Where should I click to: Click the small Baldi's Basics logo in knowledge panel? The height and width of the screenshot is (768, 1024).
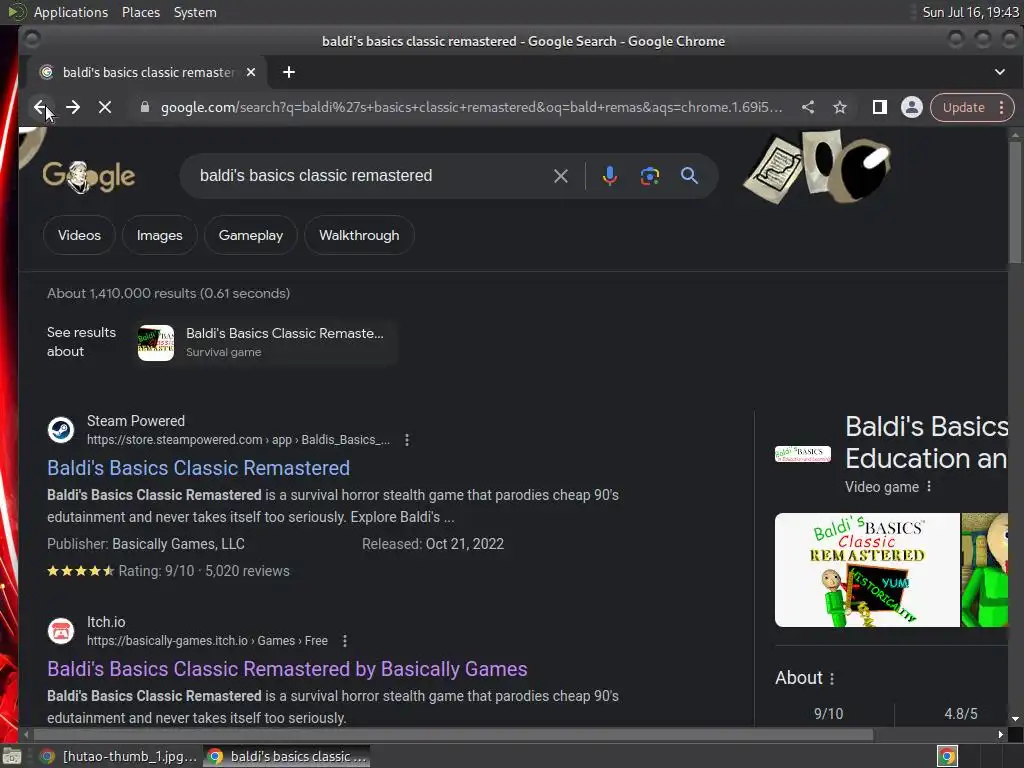(x=803, y=454)
